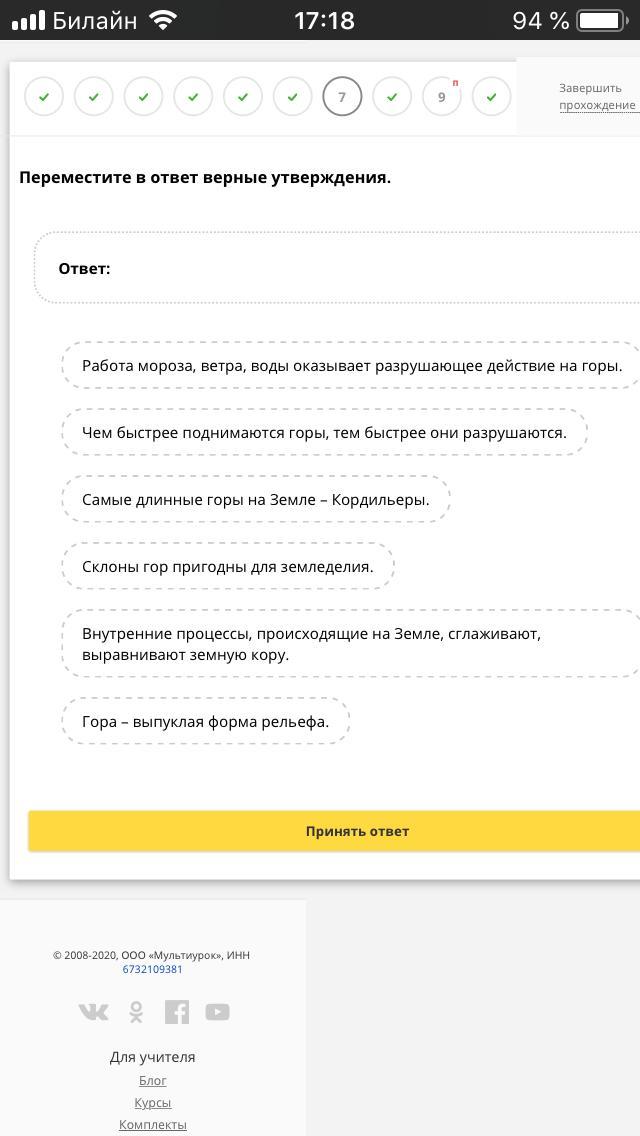Screen dimensions: 640x1136
Task: Select statement about мороза, ветра, воды
Action: tap(352, 365)
